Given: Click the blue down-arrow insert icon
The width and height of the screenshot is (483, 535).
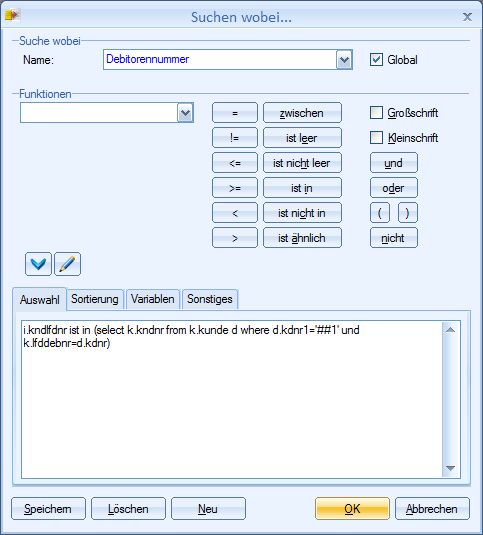Looking at the screenshot, I should coord(38,264).
